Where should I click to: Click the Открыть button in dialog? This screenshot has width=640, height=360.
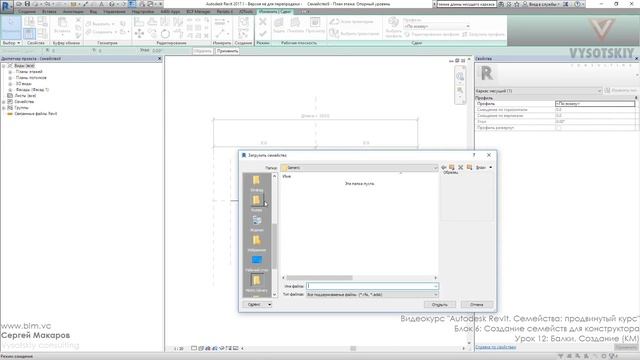(x=440, y=305)
